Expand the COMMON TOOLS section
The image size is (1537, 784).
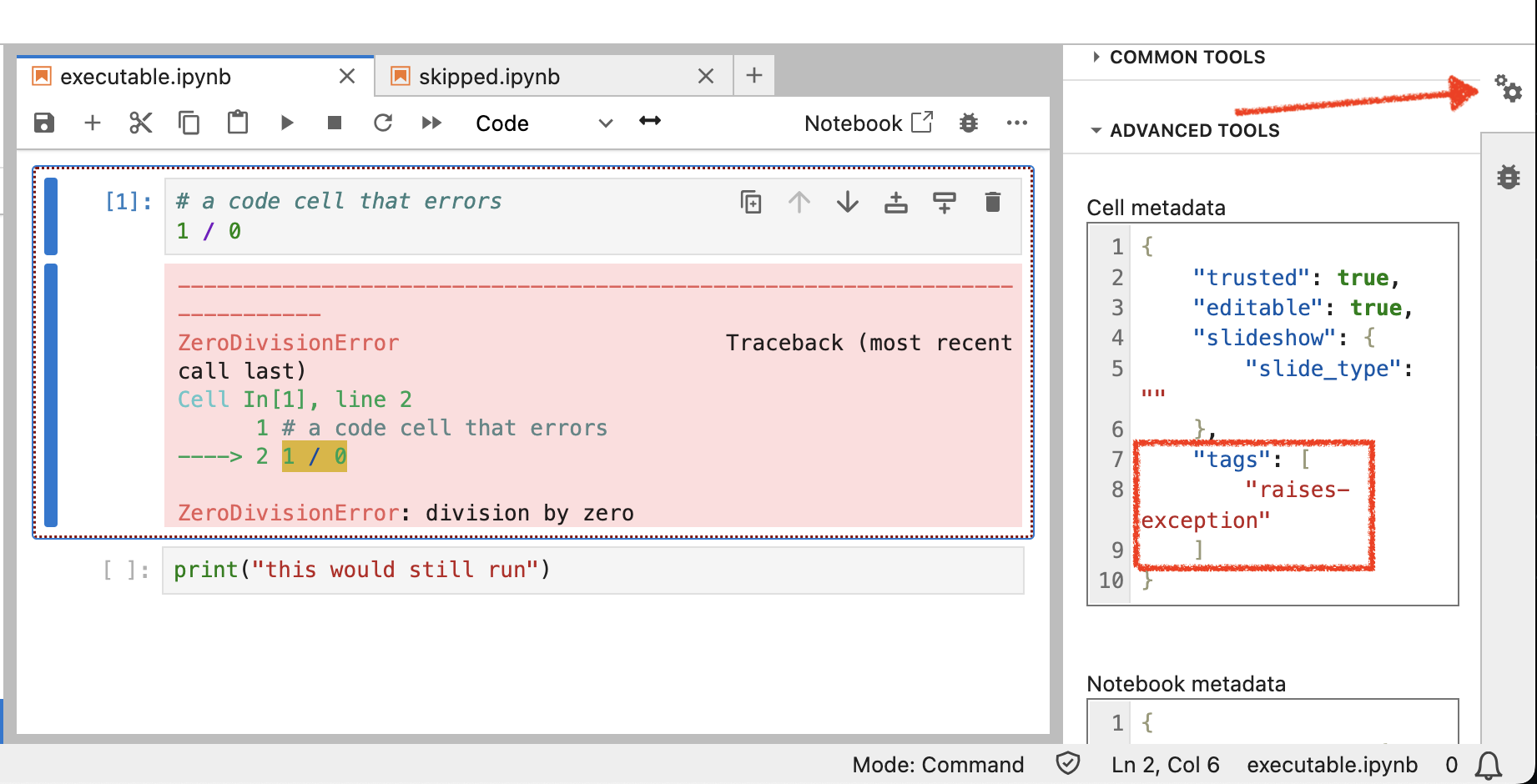coord(1187,58)
